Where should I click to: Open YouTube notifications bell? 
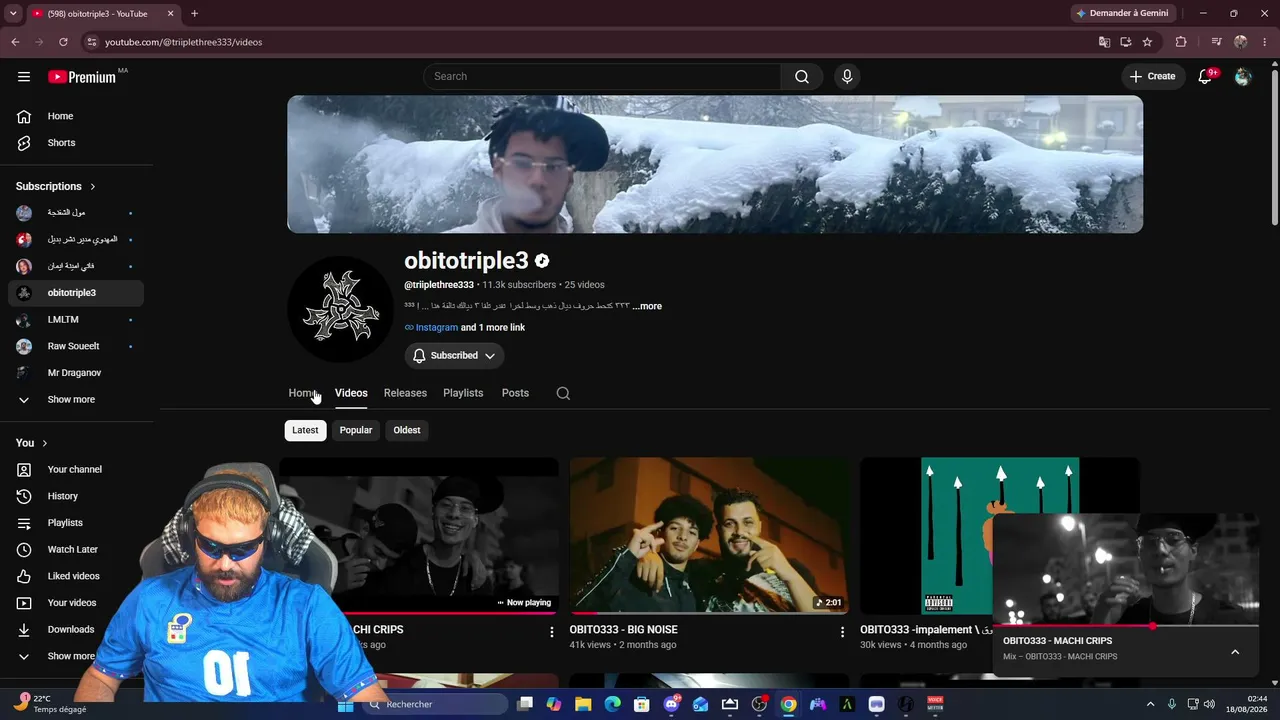pos(1206,77)
